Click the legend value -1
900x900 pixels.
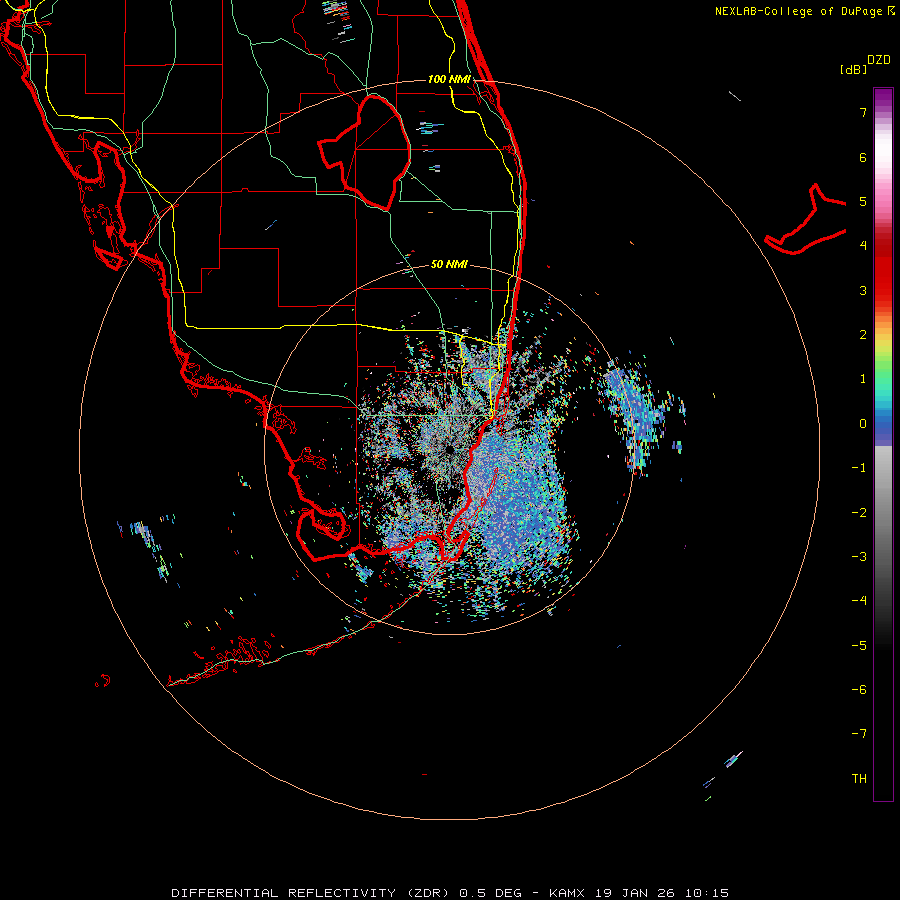(859, 468)
